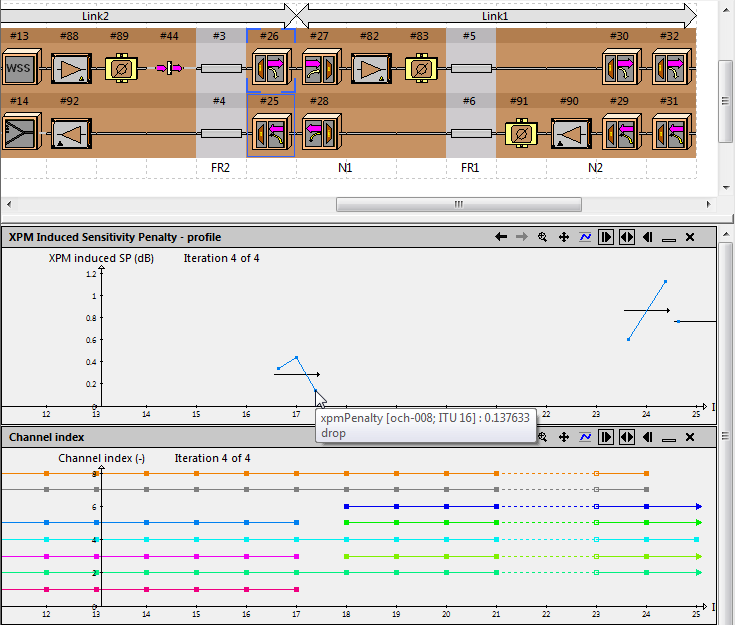Click back arrow in XPM panel toolbar

tap(501, 237)
